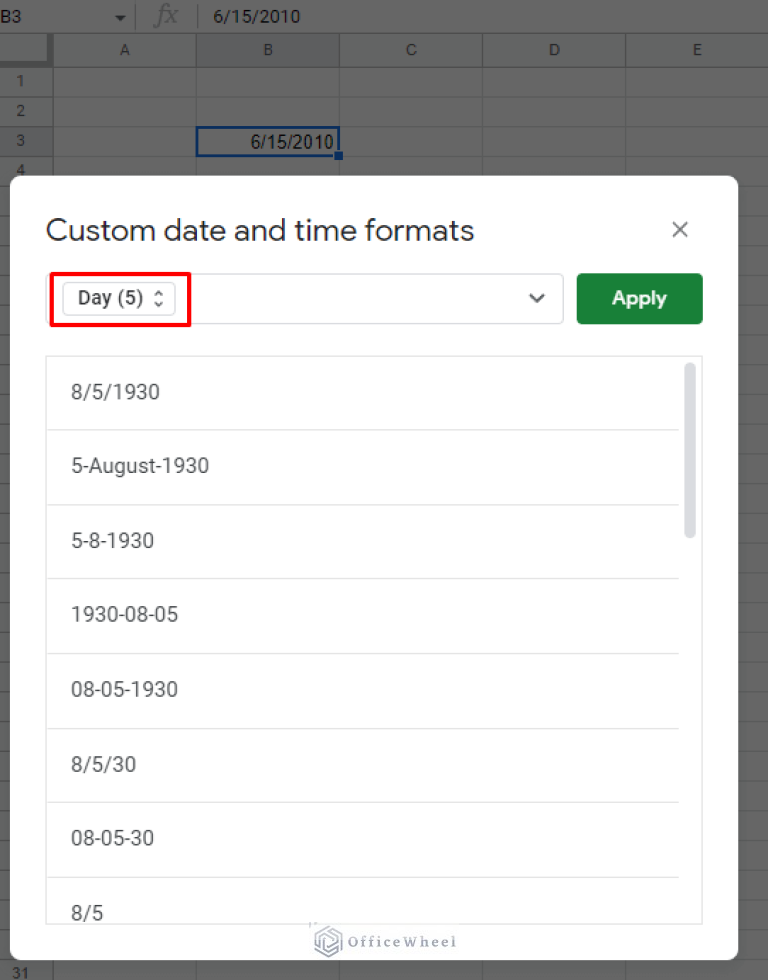Adjust the Day (5) stepper arrows
This screenshot has height=980, width=768.
coord(159,297)
